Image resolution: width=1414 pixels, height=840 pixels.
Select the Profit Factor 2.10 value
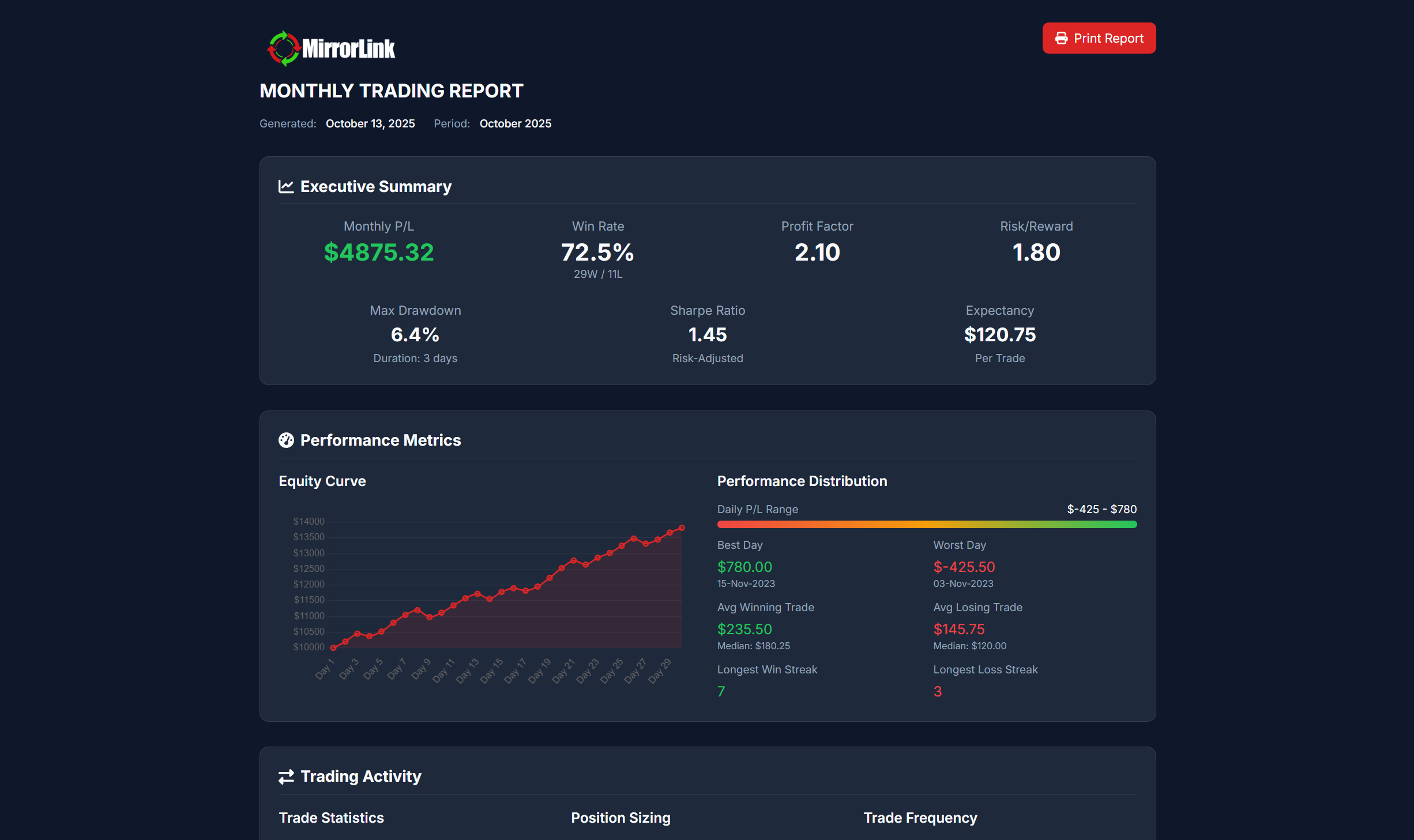[x=817, y=252]
